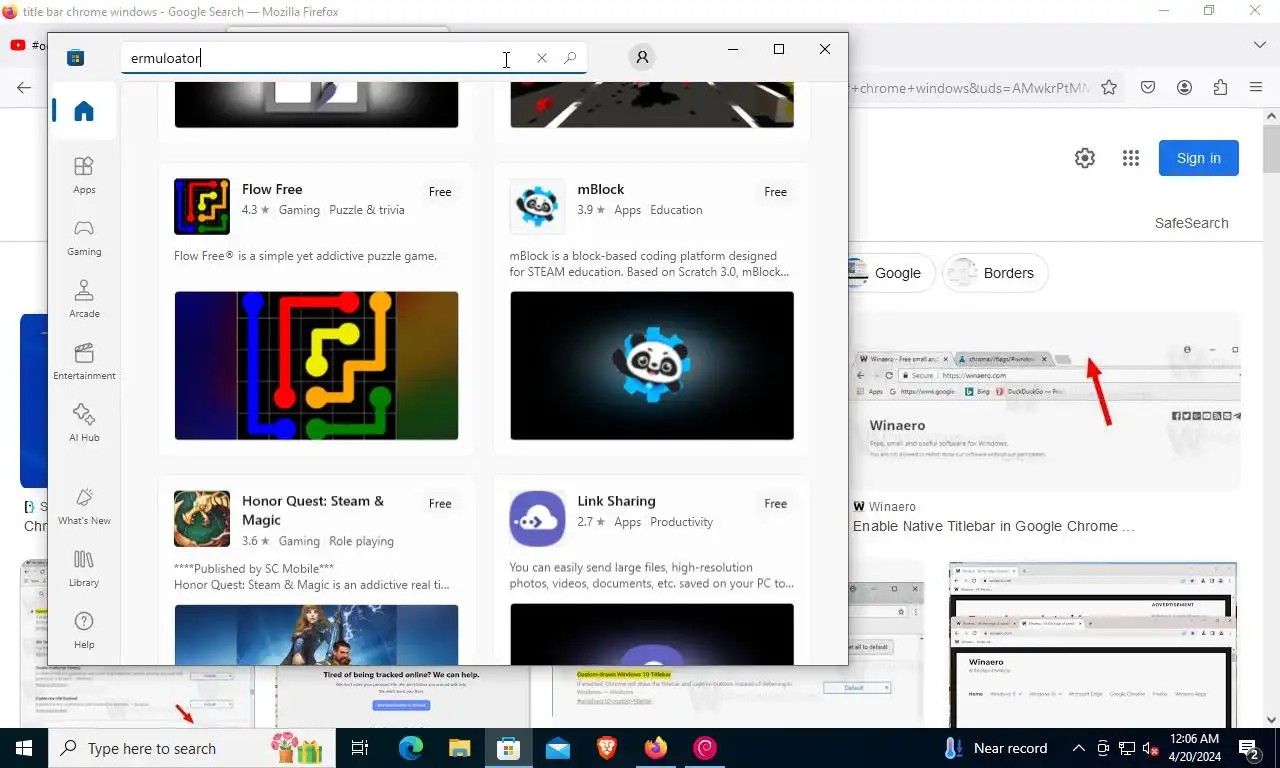Open Honor Quest: Steam & Magic title
The image size is (1280, 768).
pyautogui.click(x=313, y=510)
